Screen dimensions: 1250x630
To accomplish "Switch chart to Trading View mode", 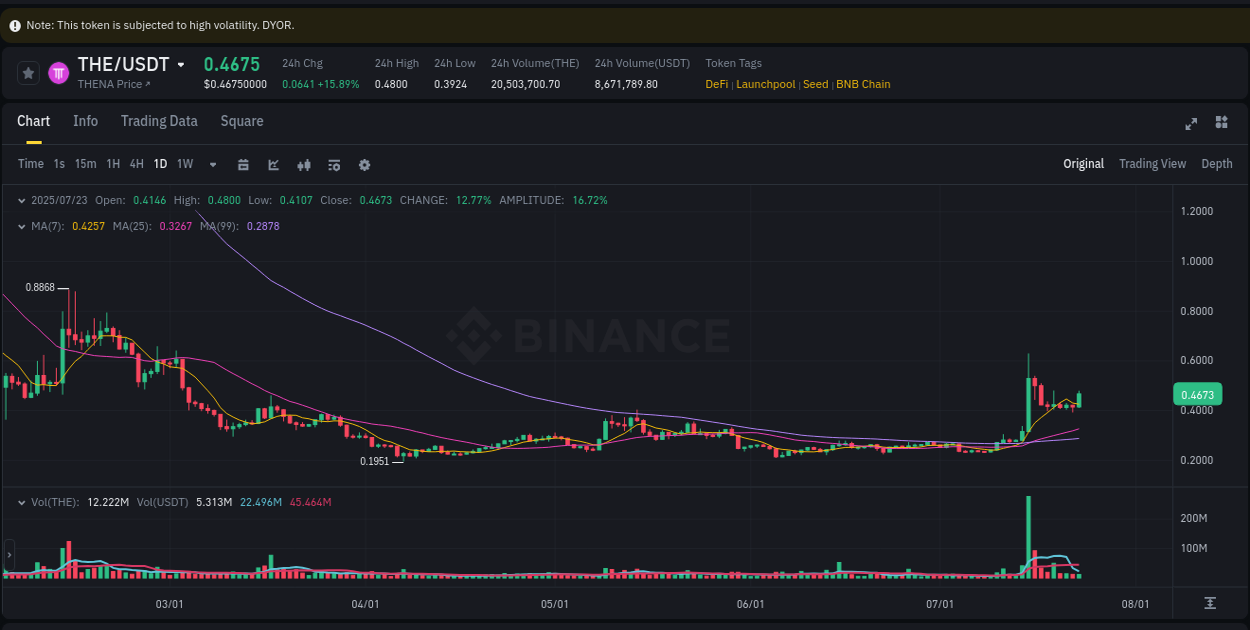I will tap(1152, 163).
